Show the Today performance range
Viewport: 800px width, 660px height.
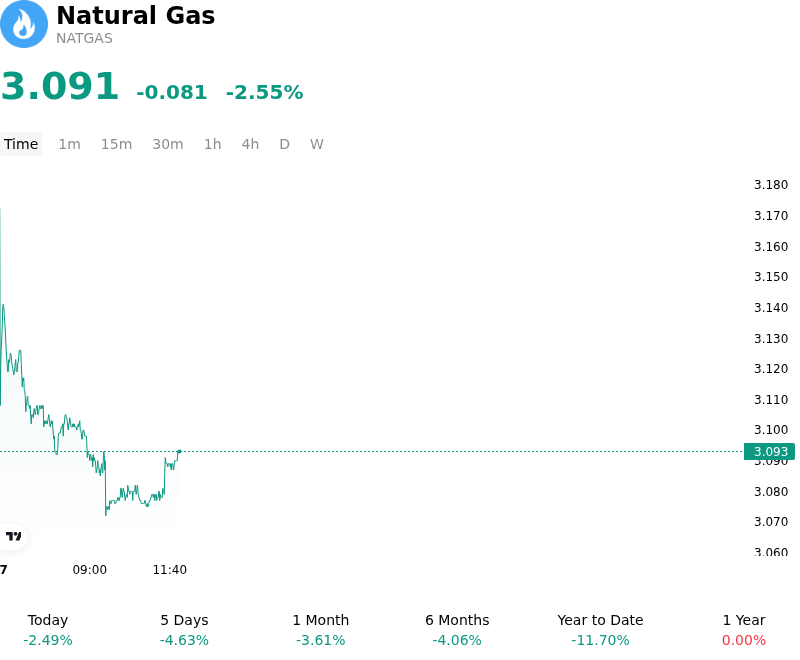48,630
